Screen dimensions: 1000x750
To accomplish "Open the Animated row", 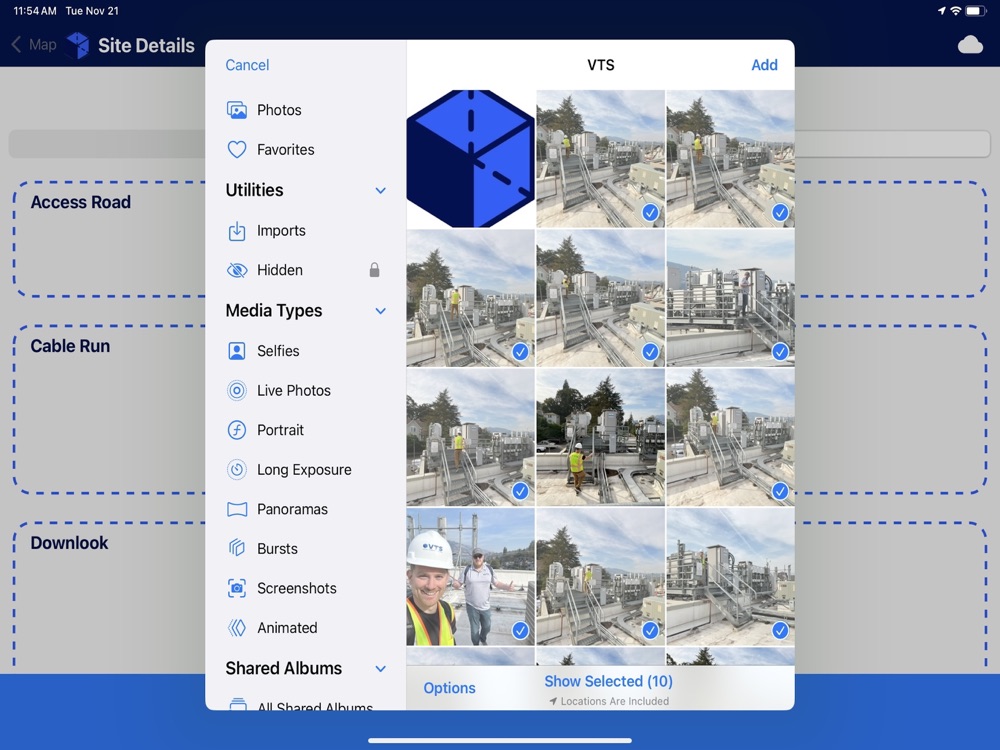I will pos(305,628).
